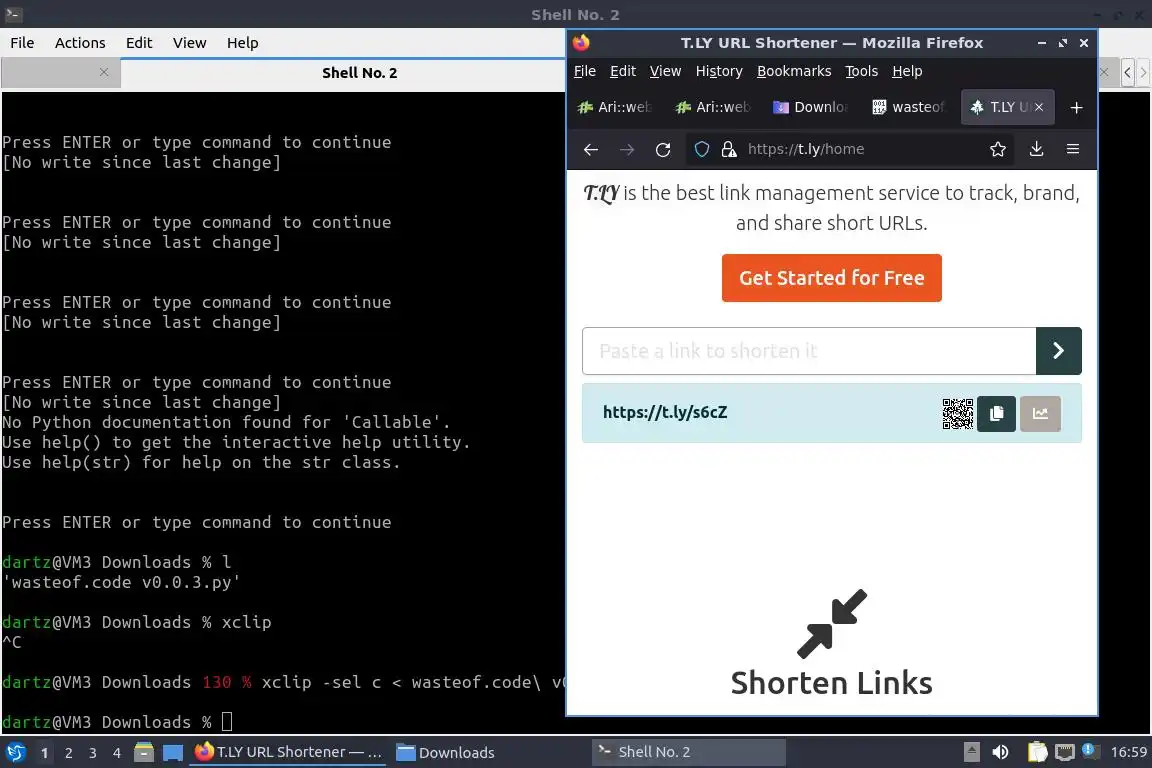This screenshot has height=768, width=1152.
Task: Expand the hidden tray icons arrow
Action: (971, 752)
